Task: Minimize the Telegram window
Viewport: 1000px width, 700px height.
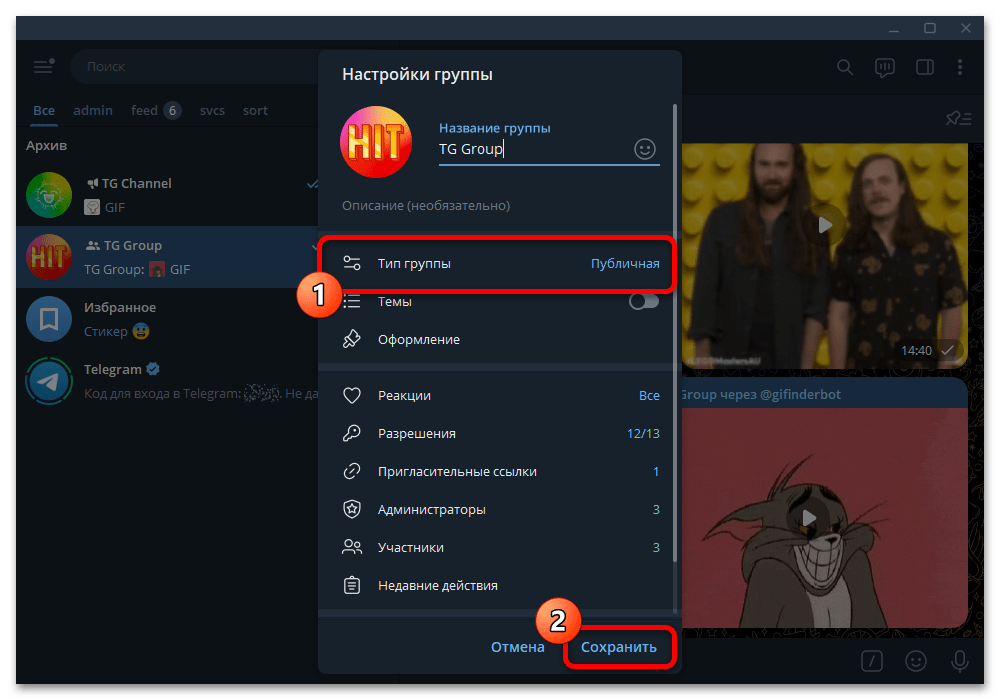Action: point(893,29)
